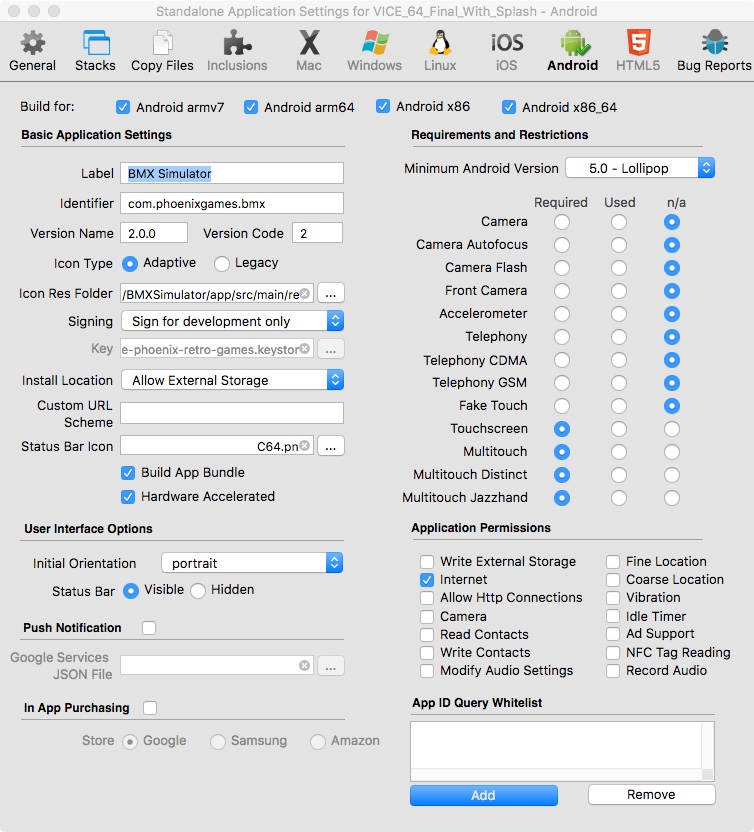Click the Remove whitelist button

651,795
